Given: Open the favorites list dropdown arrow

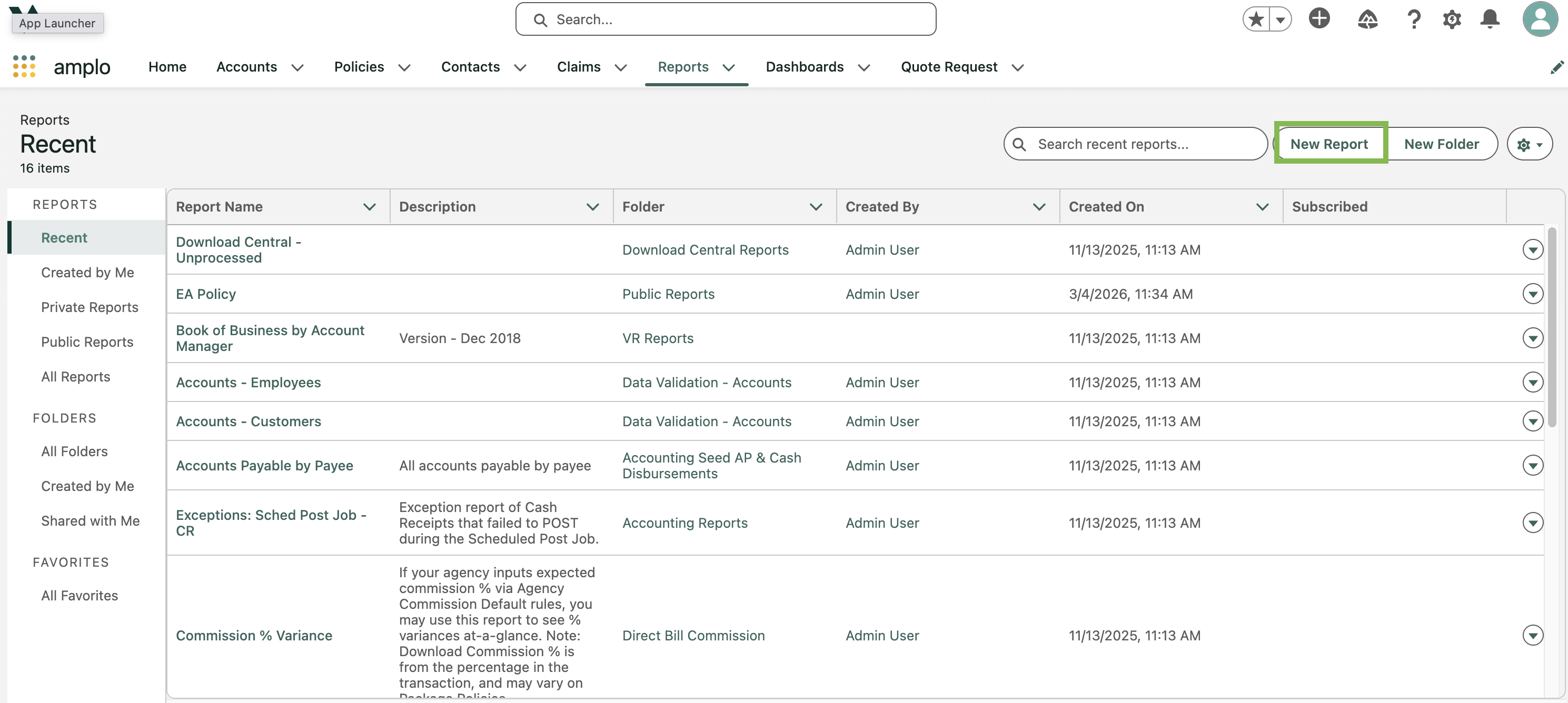Looking at the screenshot, I should [x=1280, y=19].
